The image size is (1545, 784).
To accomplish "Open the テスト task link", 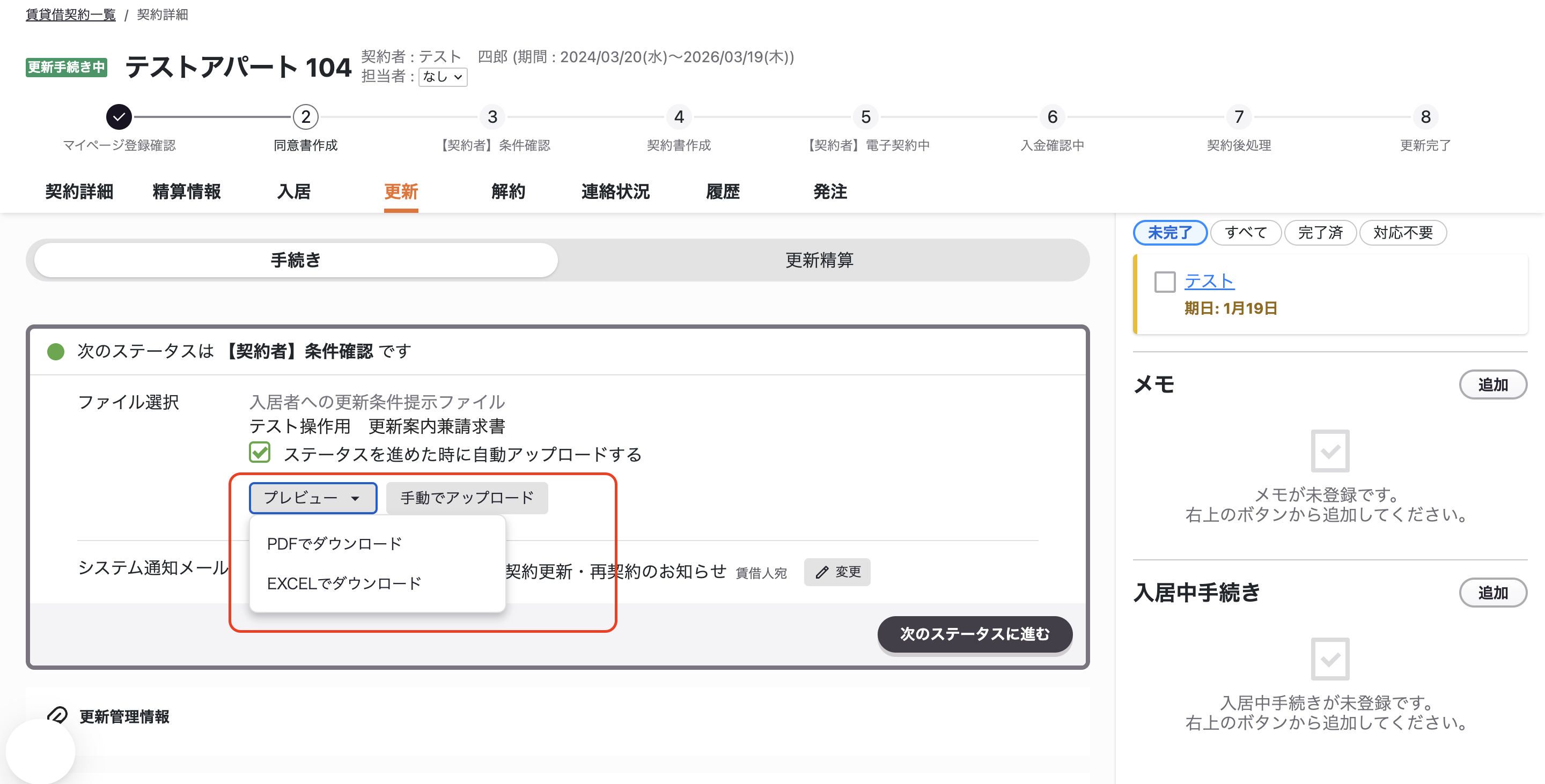I will click(1209, 281).
